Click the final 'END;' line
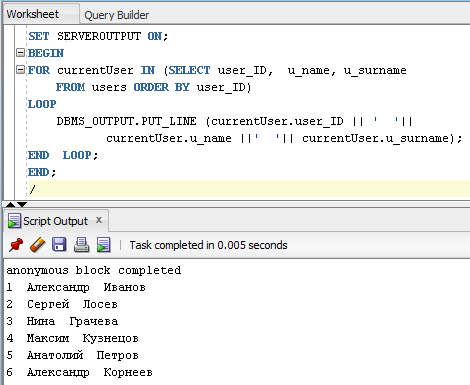Viewport: 470px width, 385px height. (42, 172)
